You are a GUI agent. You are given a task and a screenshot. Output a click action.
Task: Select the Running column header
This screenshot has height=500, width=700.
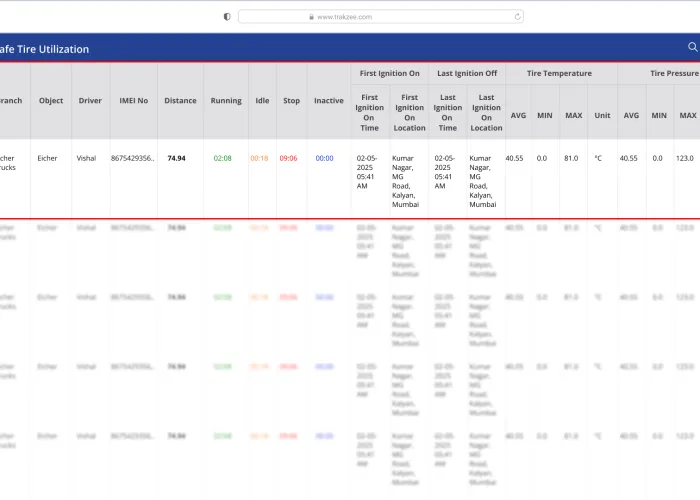(x=226, y=101)
